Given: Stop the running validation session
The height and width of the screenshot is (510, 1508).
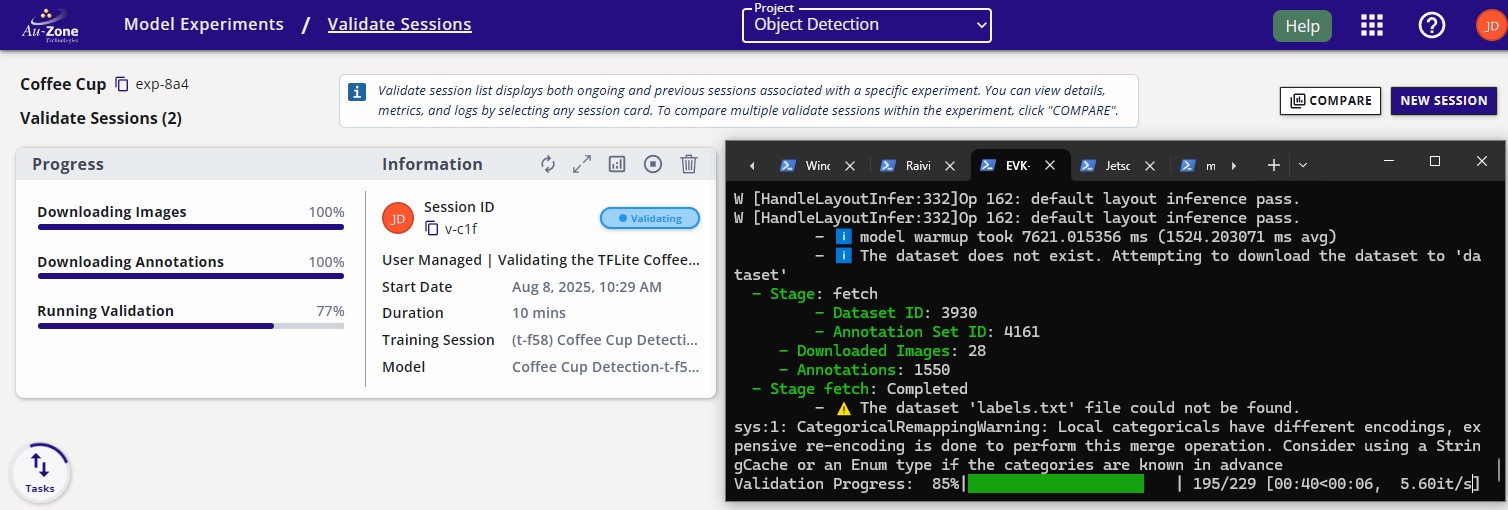Looking at the screenshot, I should [x=653, y=164].
